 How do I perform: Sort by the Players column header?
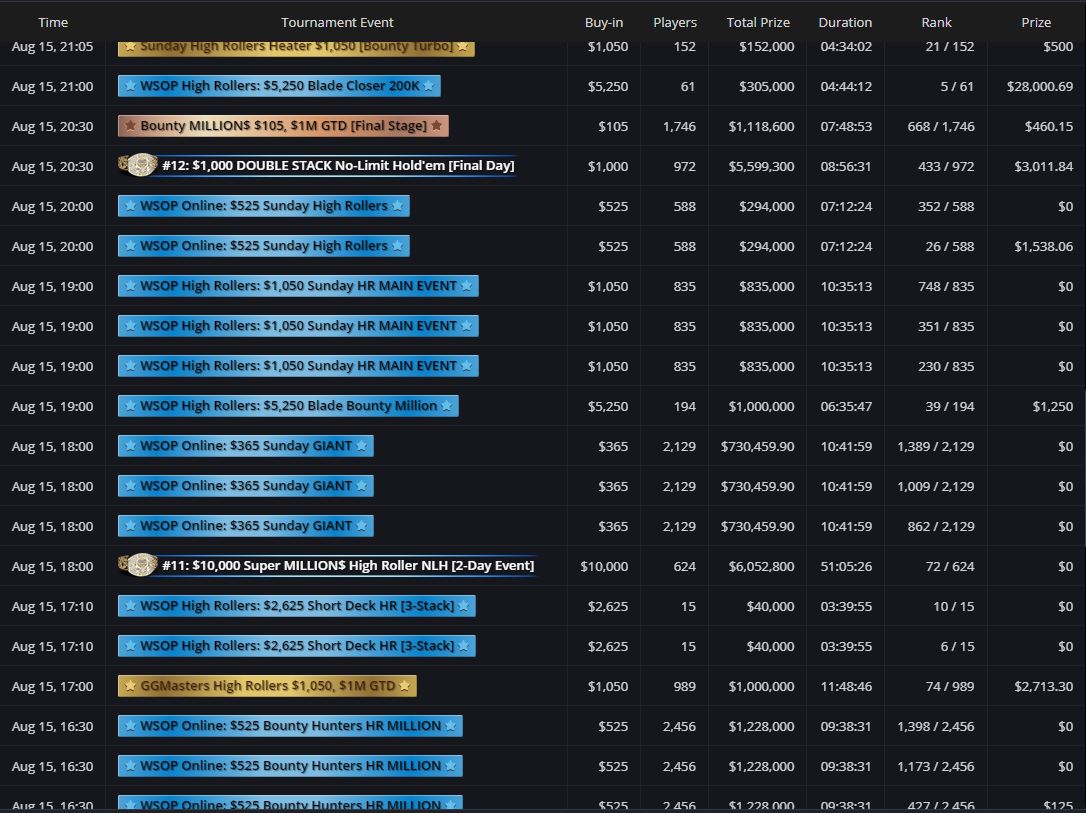point(675,22)
